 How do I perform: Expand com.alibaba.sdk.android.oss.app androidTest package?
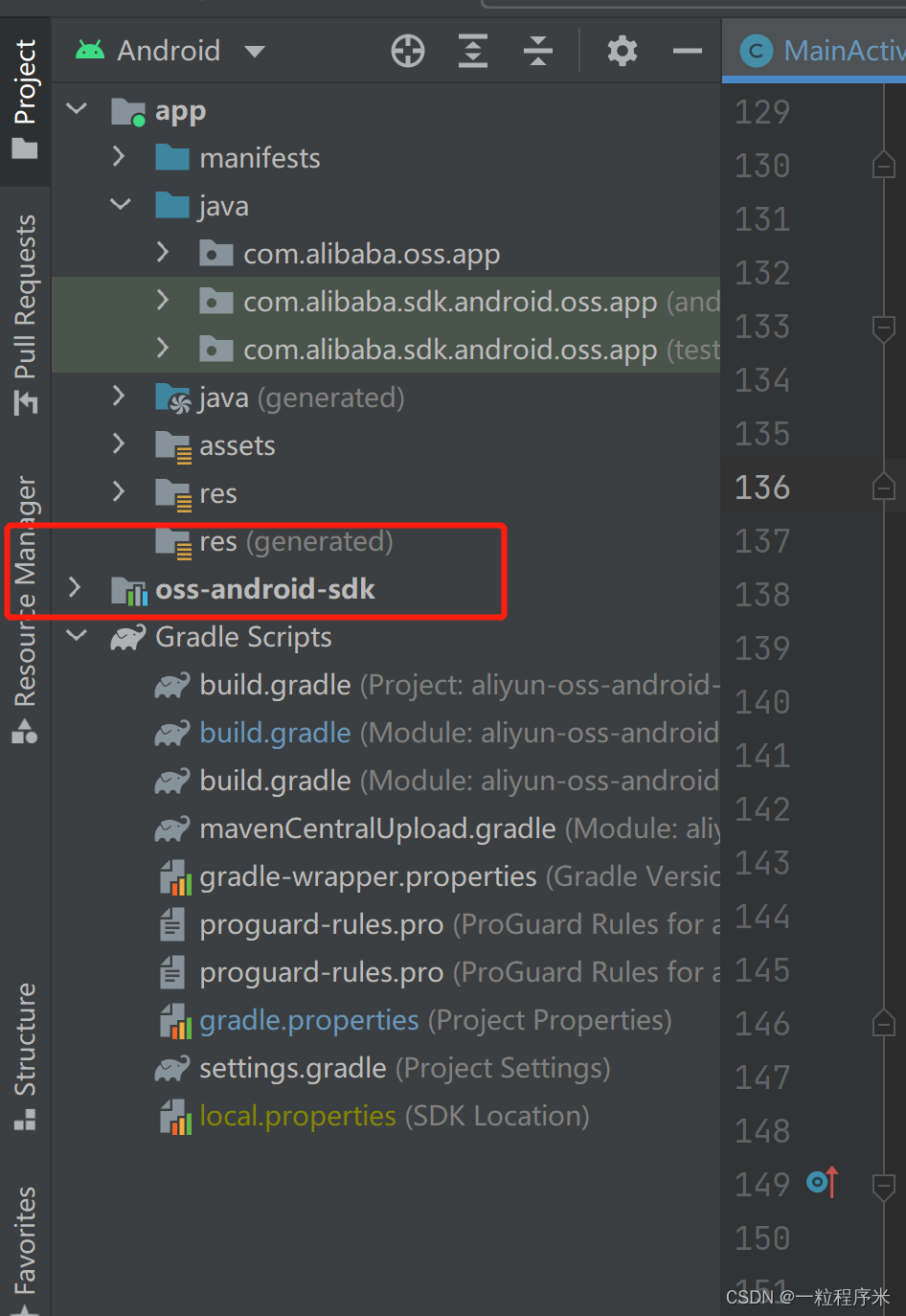(163, 300)
